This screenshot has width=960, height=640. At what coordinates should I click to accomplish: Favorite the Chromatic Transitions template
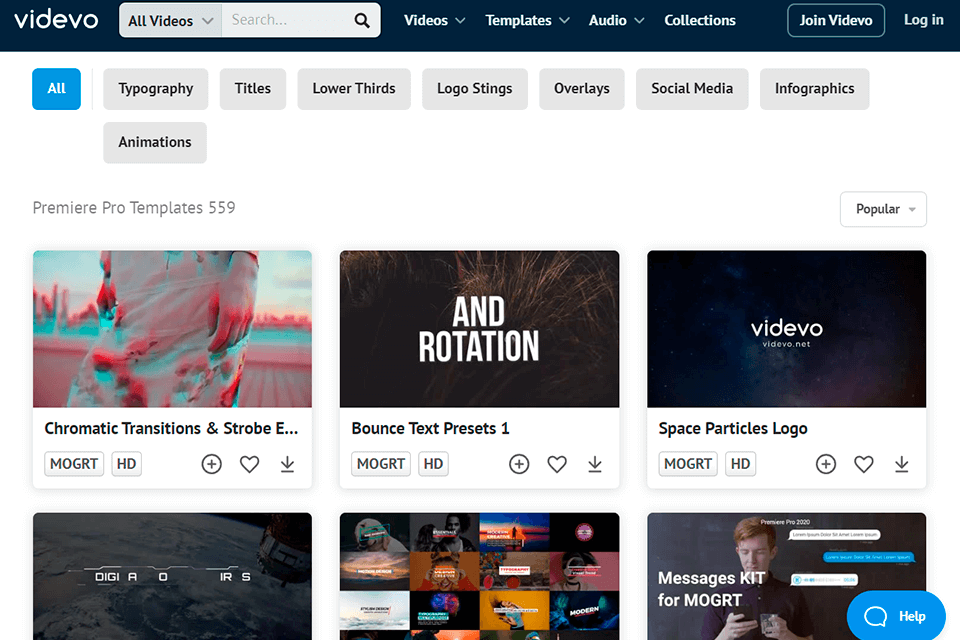(249, 464)
